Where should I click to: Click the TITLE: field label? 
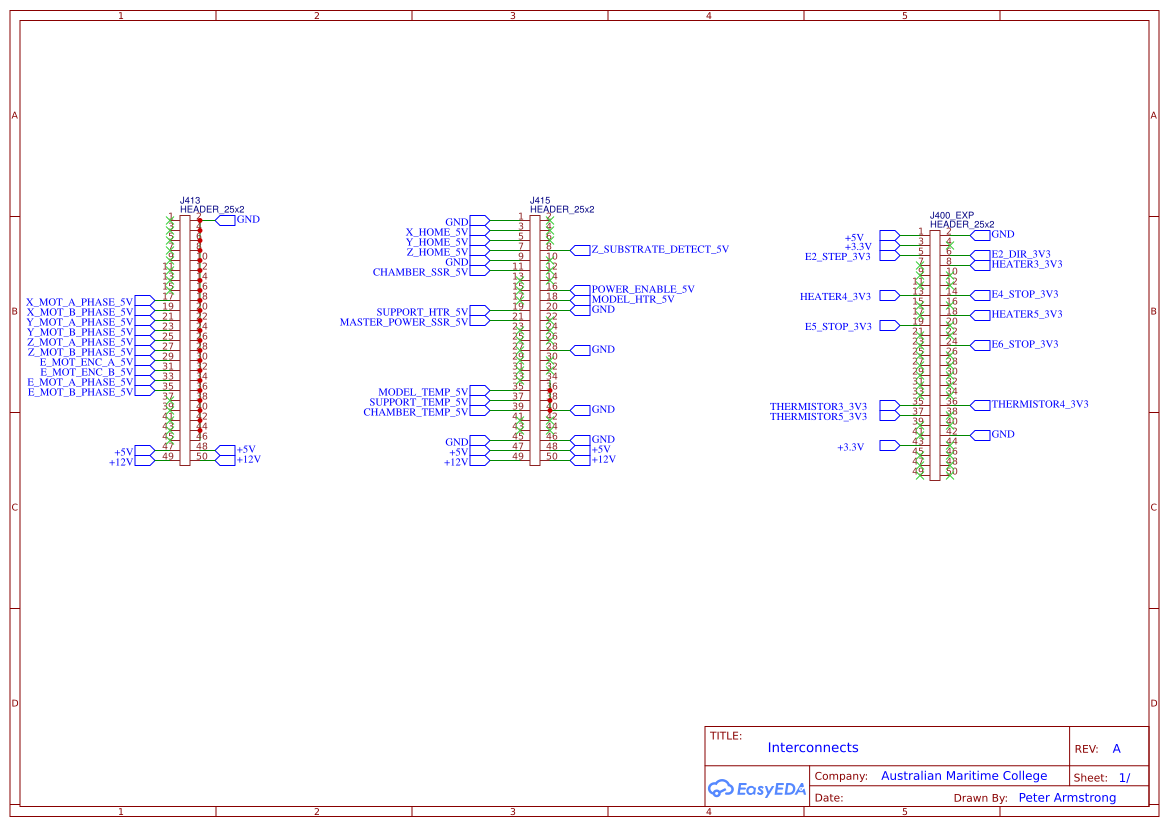pos(726,736)
